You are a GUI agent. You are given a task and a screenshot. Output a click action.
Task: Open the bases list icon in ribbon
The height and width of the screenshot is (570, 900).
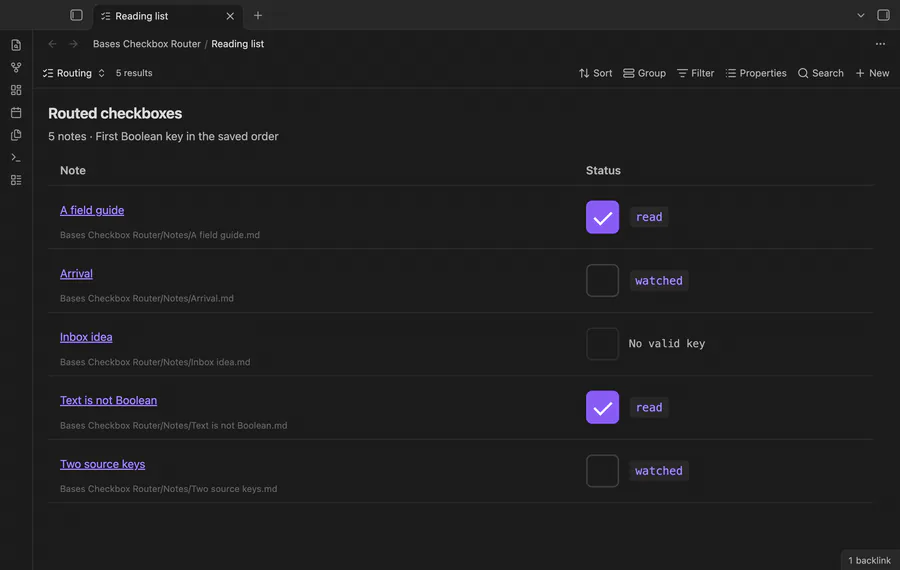16,180
